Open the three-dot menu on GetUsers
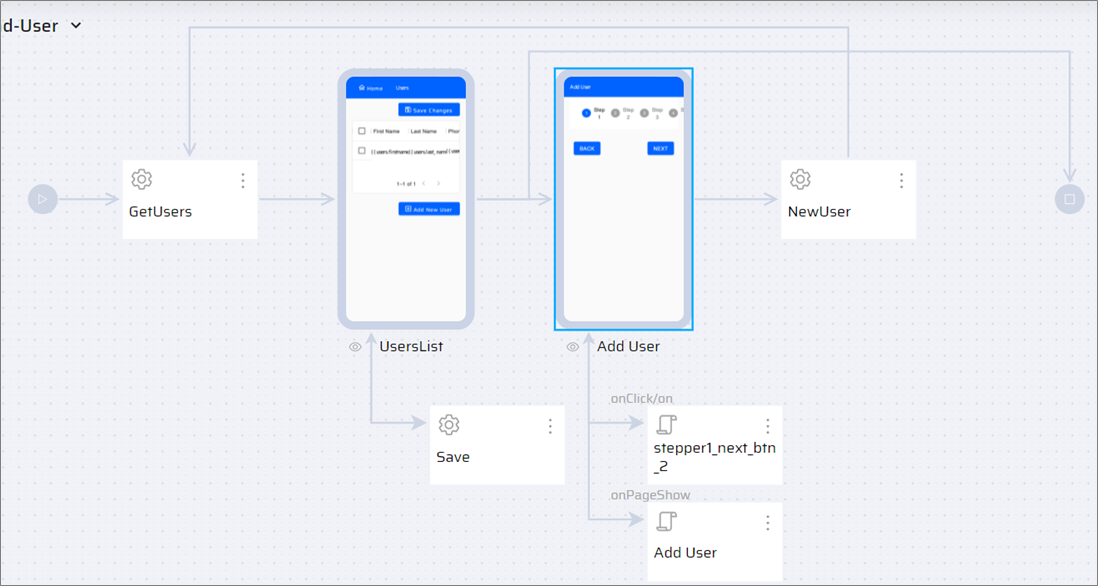This screenshot has width=1098, height=586. coord(242,180)
